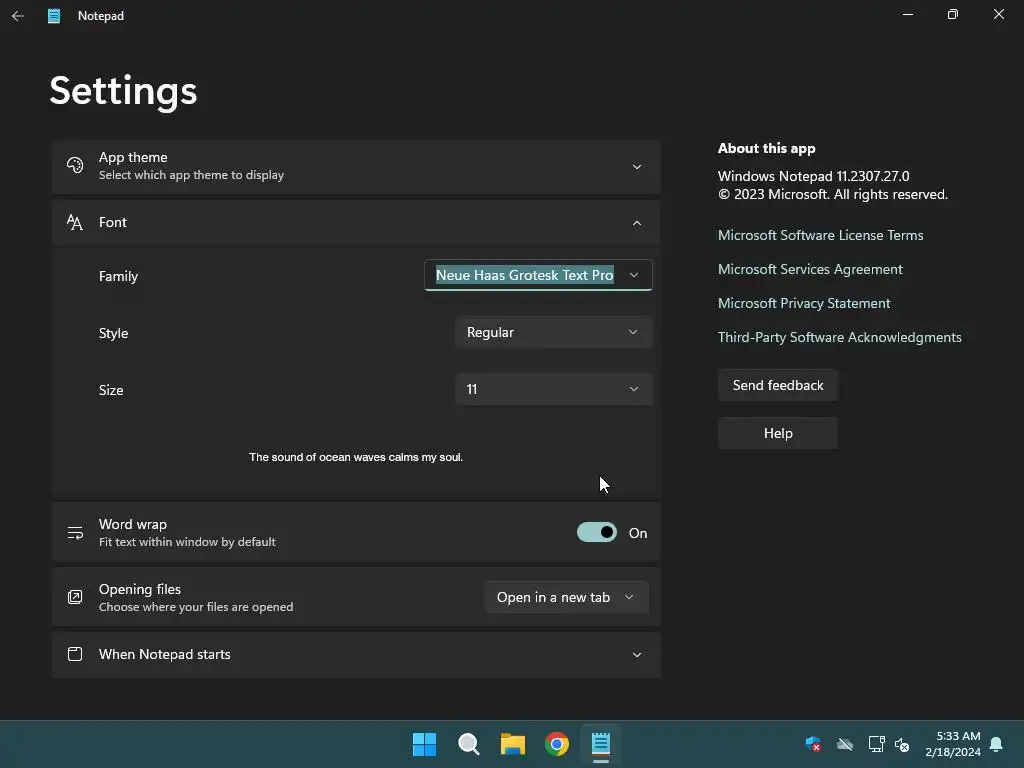Click Notepad icon in taskbar
This screenshot has width=1024, height=768.
601,744
